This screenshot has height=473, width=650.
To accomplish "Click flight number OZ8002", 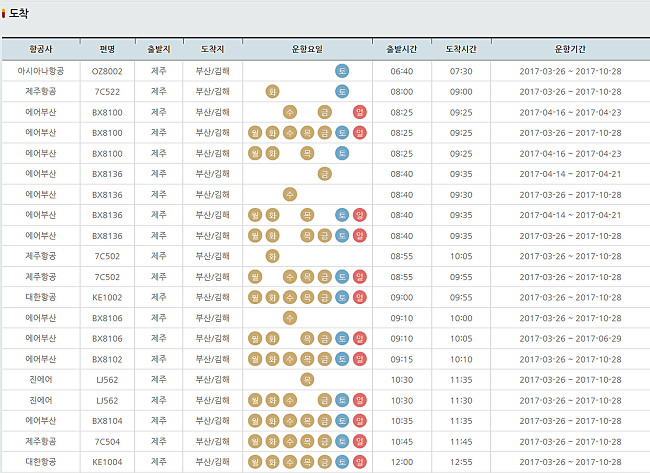I will (x=107, y=71).
